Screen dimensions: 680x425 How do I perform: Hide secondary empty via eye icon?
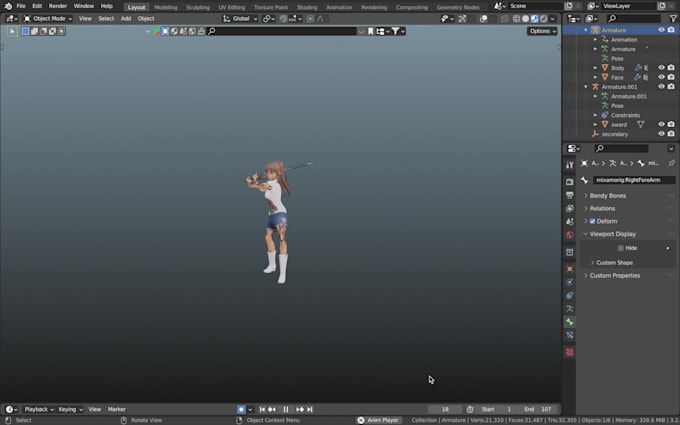click(661, 134)
